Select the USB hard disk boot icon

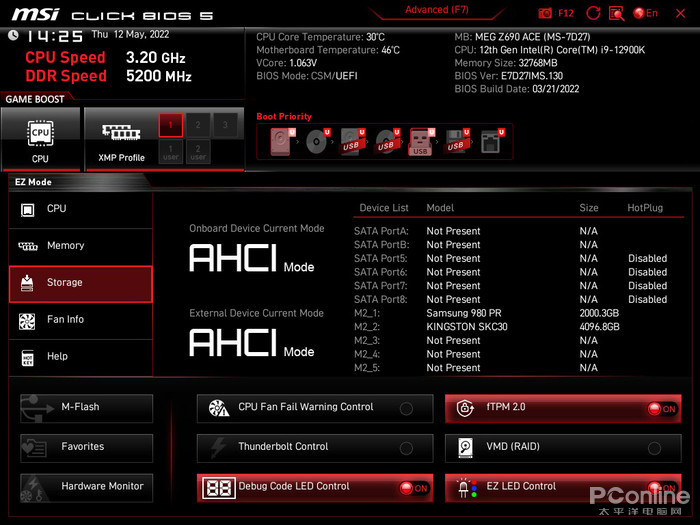pyautogui.click(x=353, y=142)
